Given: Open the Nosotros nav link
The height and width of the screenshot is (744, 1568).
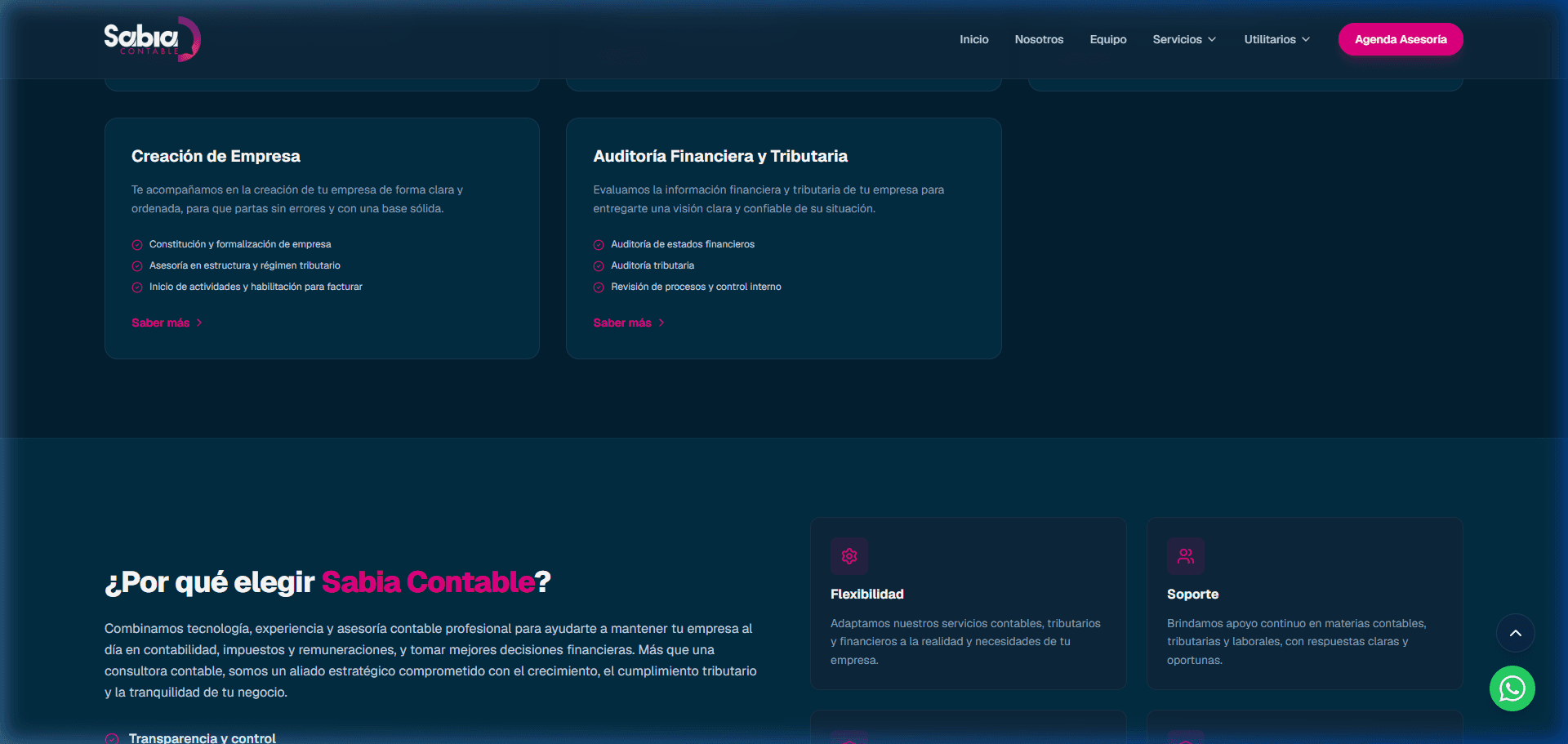Looking at the screenshot, I should 1039,39.
